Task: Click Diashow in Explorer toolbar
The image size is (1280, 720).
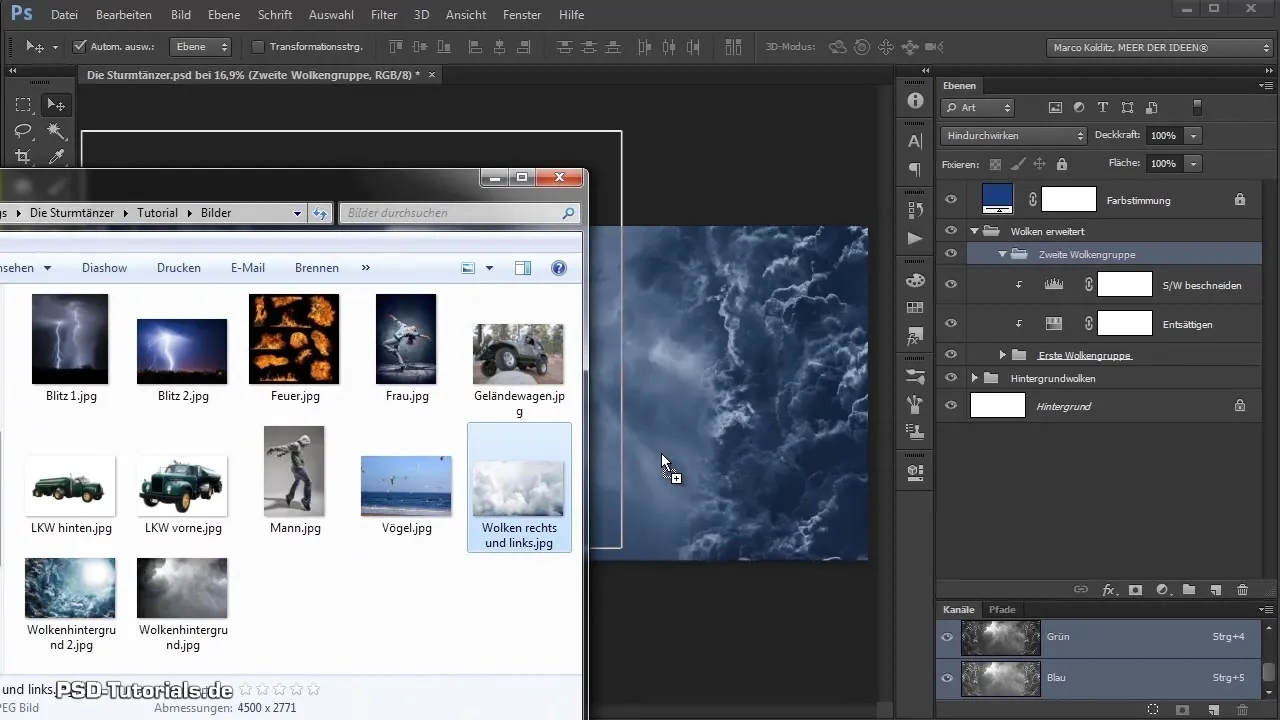Action: (104, 268)
